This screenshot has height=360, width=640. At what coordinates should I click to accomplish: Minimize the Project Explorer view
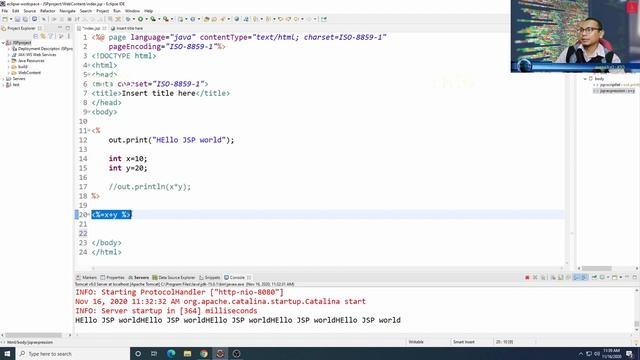pos(60,28)
